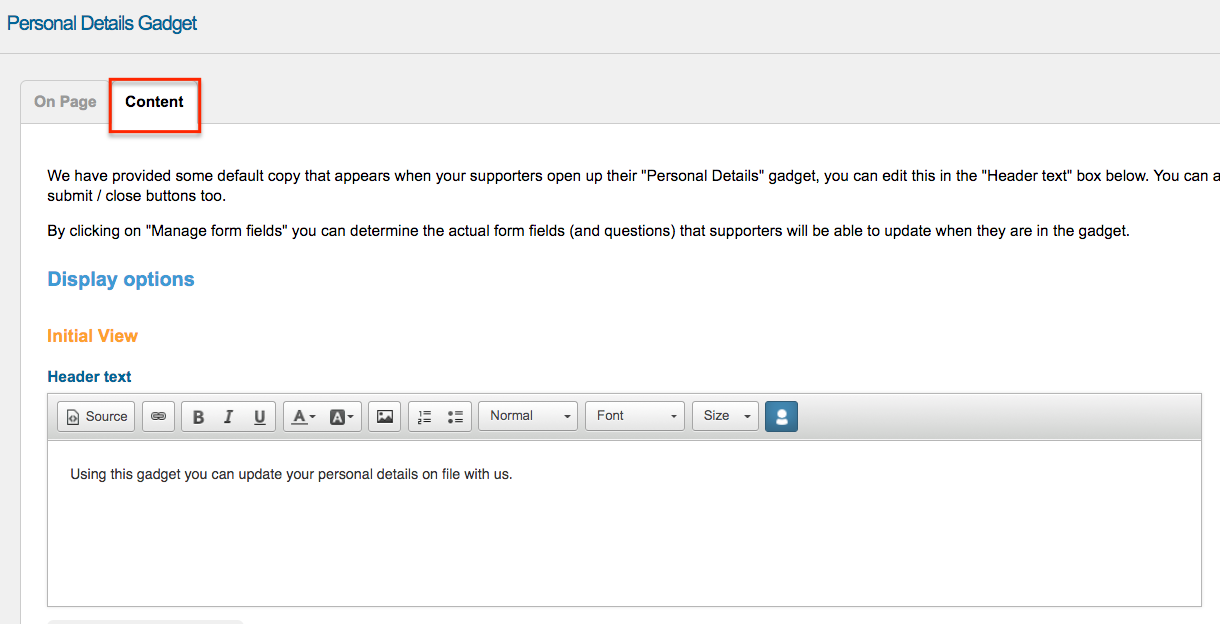1220x624 pixels.
Task: Toggle underline formatting
Action: coord(259,417)
